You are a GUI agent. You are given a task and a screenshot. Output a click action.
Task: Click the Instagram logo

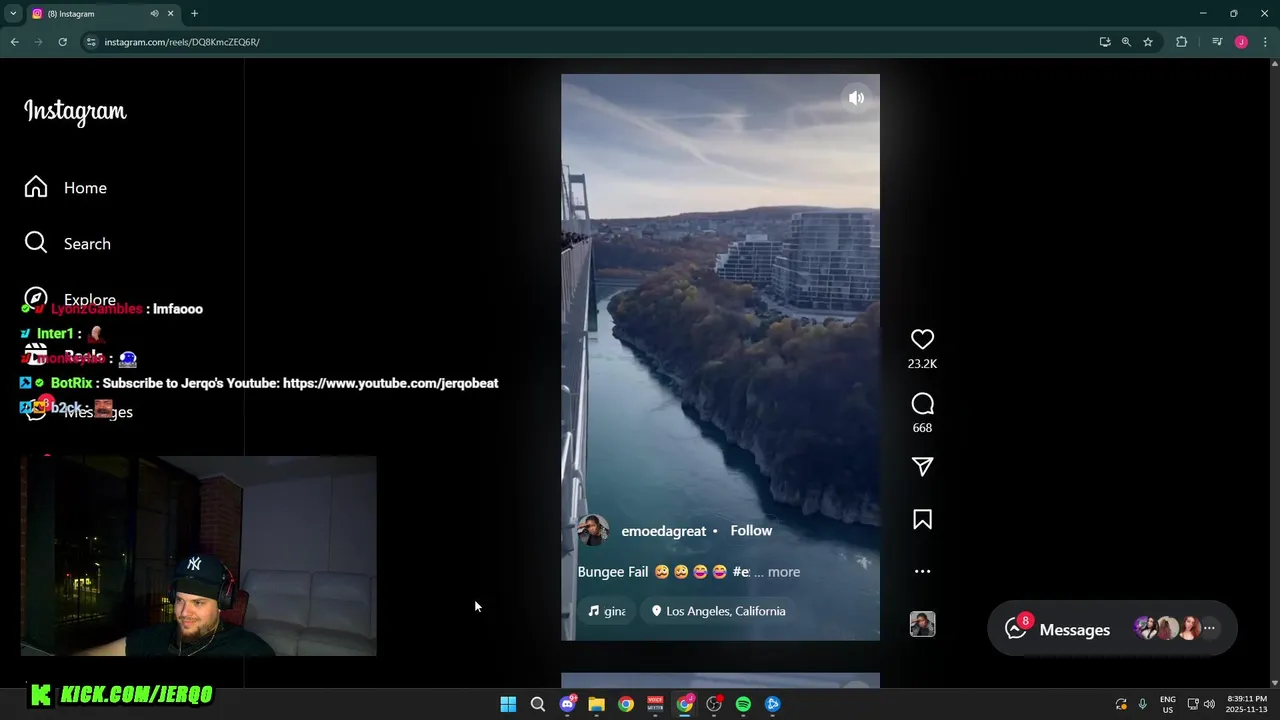[x=75, y=111]
